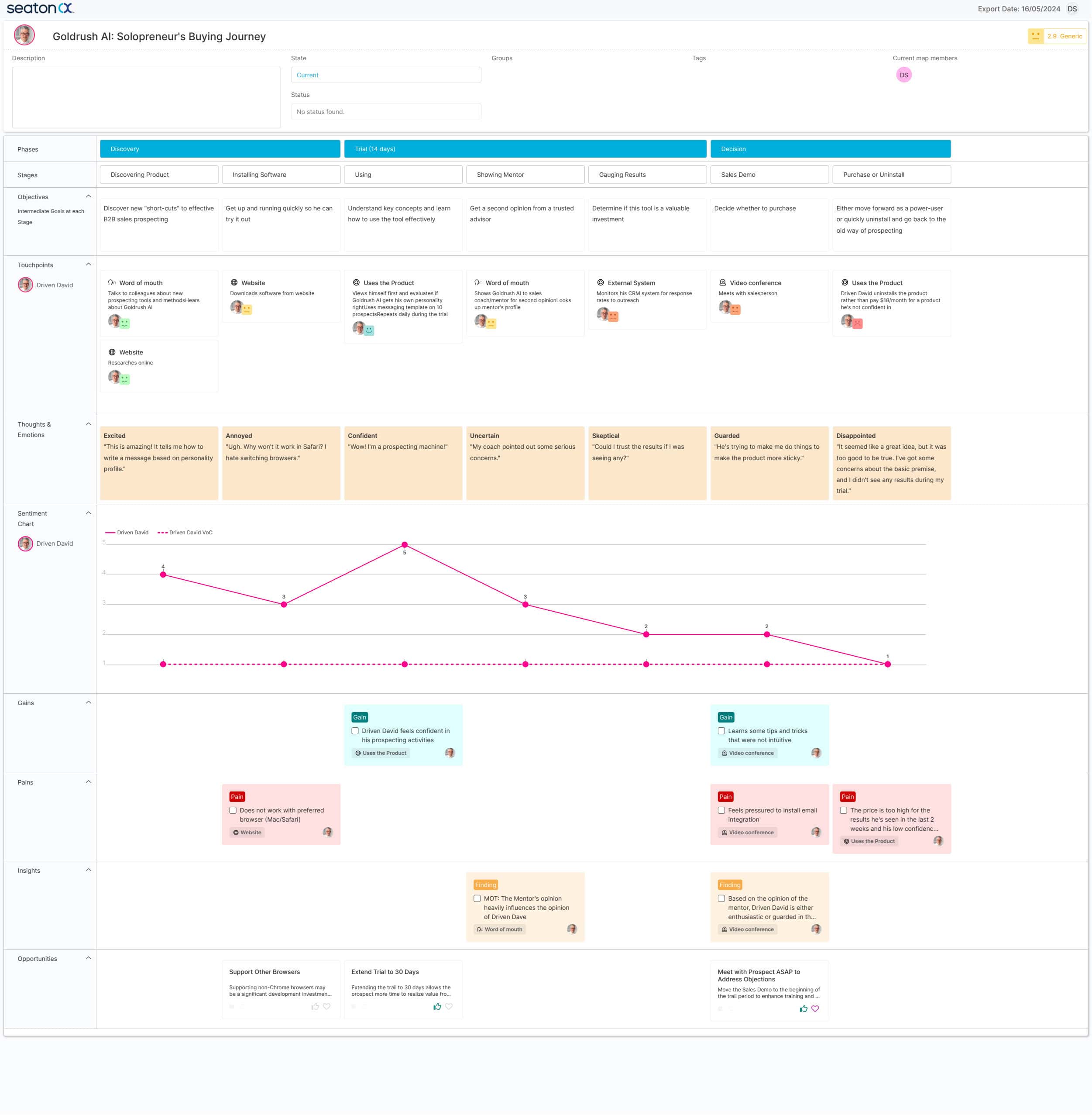The image size is (1092, 1115).
Task: Click the Driven David avatar beside Sentiment Chart
Action: 25,543
